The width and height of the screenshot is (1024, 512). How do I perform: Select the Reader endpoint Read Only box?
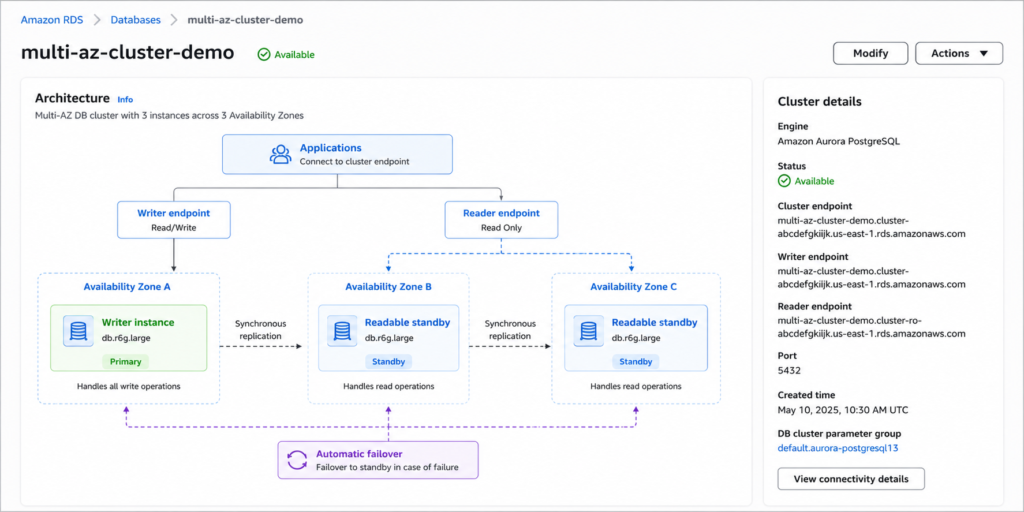coord(502,220)
